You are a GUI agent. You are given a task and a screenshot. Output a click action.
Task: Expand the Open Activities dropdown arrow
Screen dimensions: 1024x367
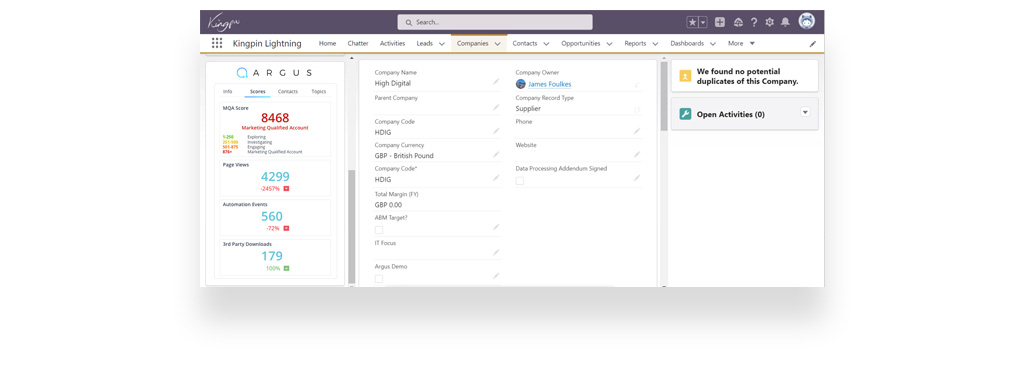click(805, 112)
